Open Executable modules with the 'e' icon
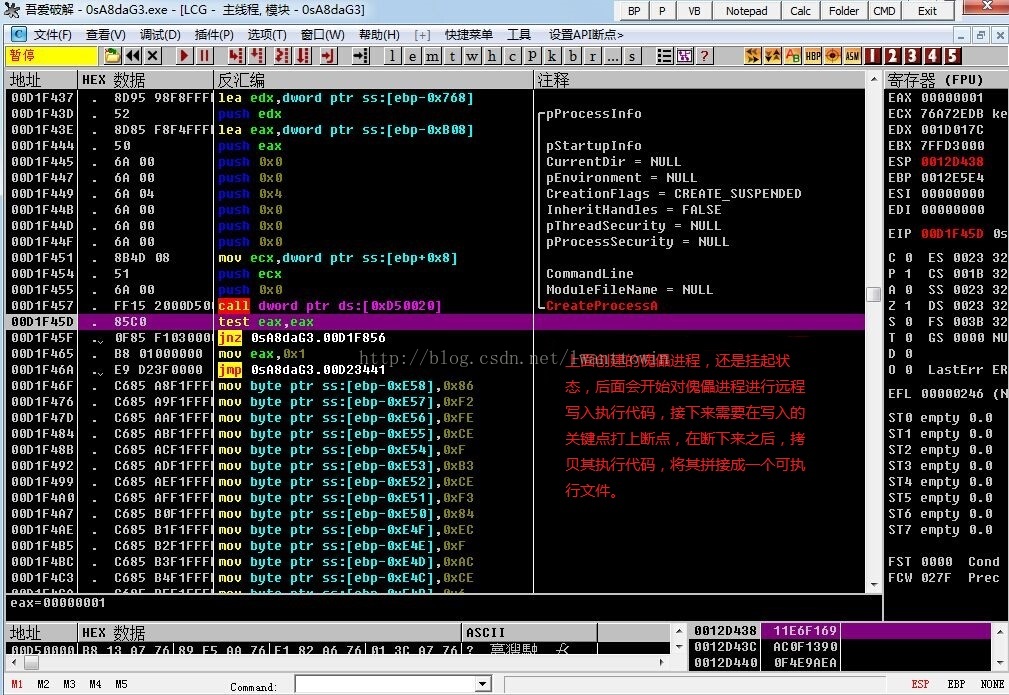The height and width of the screenshot is (695, 1009). point(412,56)
